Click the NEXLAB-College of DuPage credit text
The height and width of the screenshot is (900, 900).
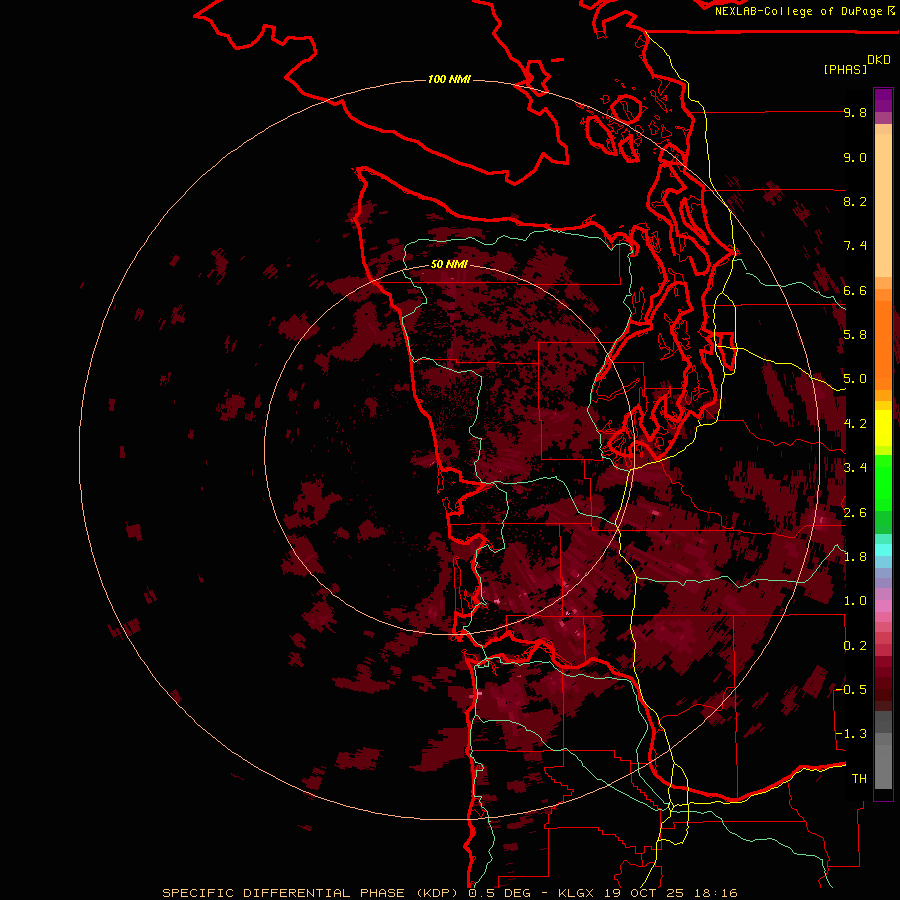pyautogui.click(x=798, y=11)
